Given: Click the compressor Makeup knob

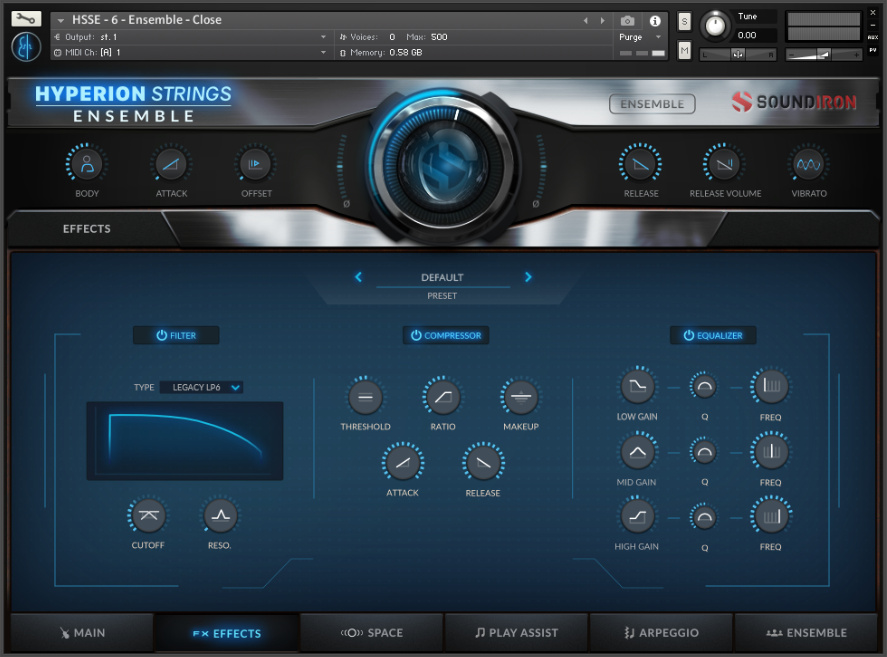Looking at the screenshot, I should click(520, 397).
